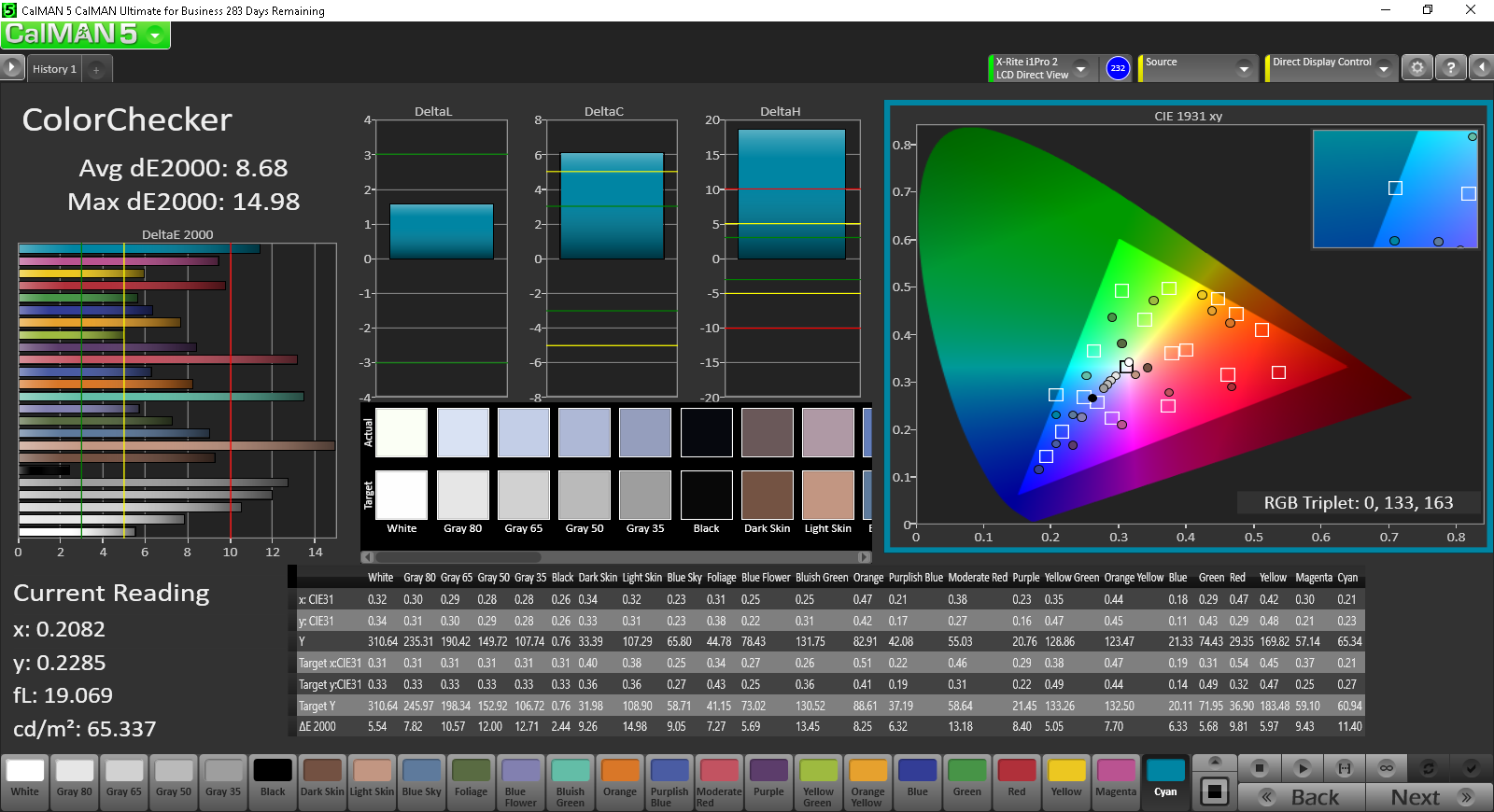
Task: Open the help question mark icon
Action: click(1450, 67)
